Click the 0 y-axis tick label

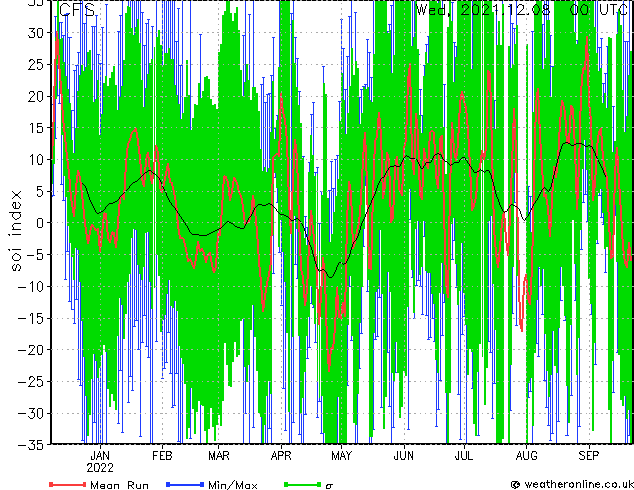pyautogui.click(x=39, y=223)
